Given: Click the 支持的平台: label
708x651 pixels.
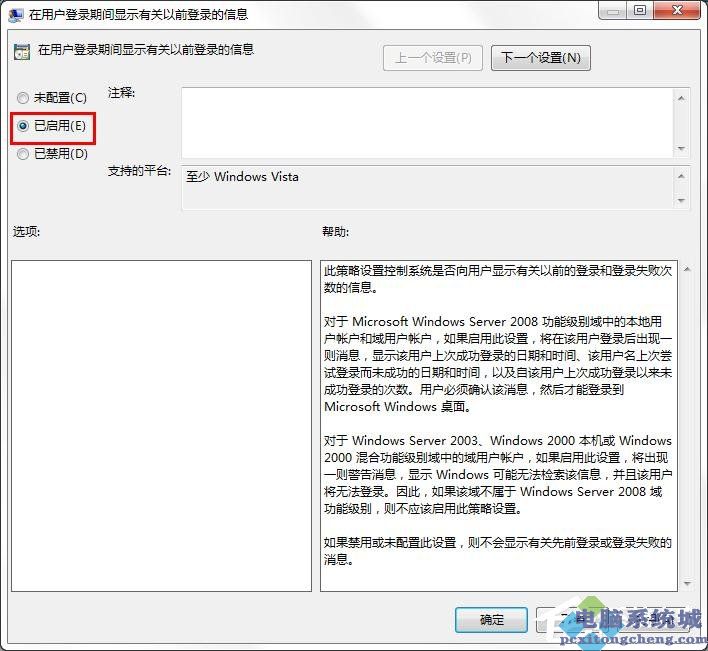Looking at the screenshot, I should click(x=139, y=171).
